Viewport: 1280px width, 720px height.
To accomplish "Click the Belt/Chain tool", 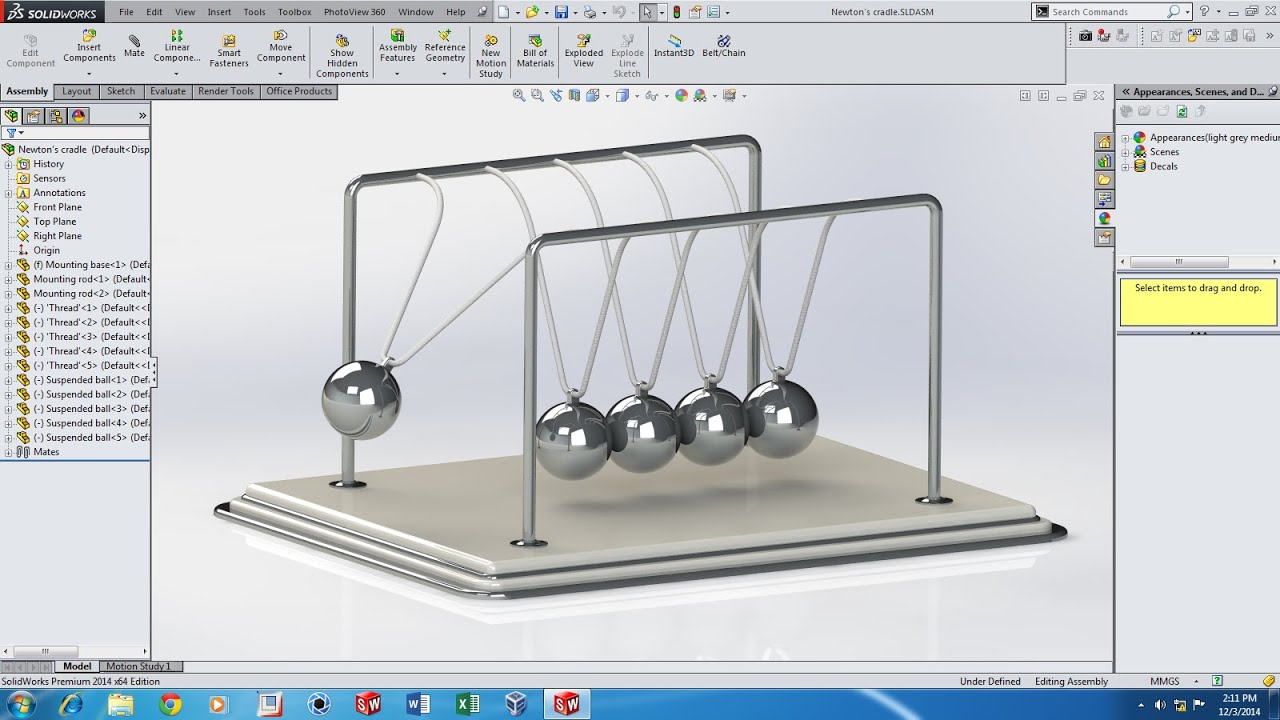I will [x=724, y=46].
